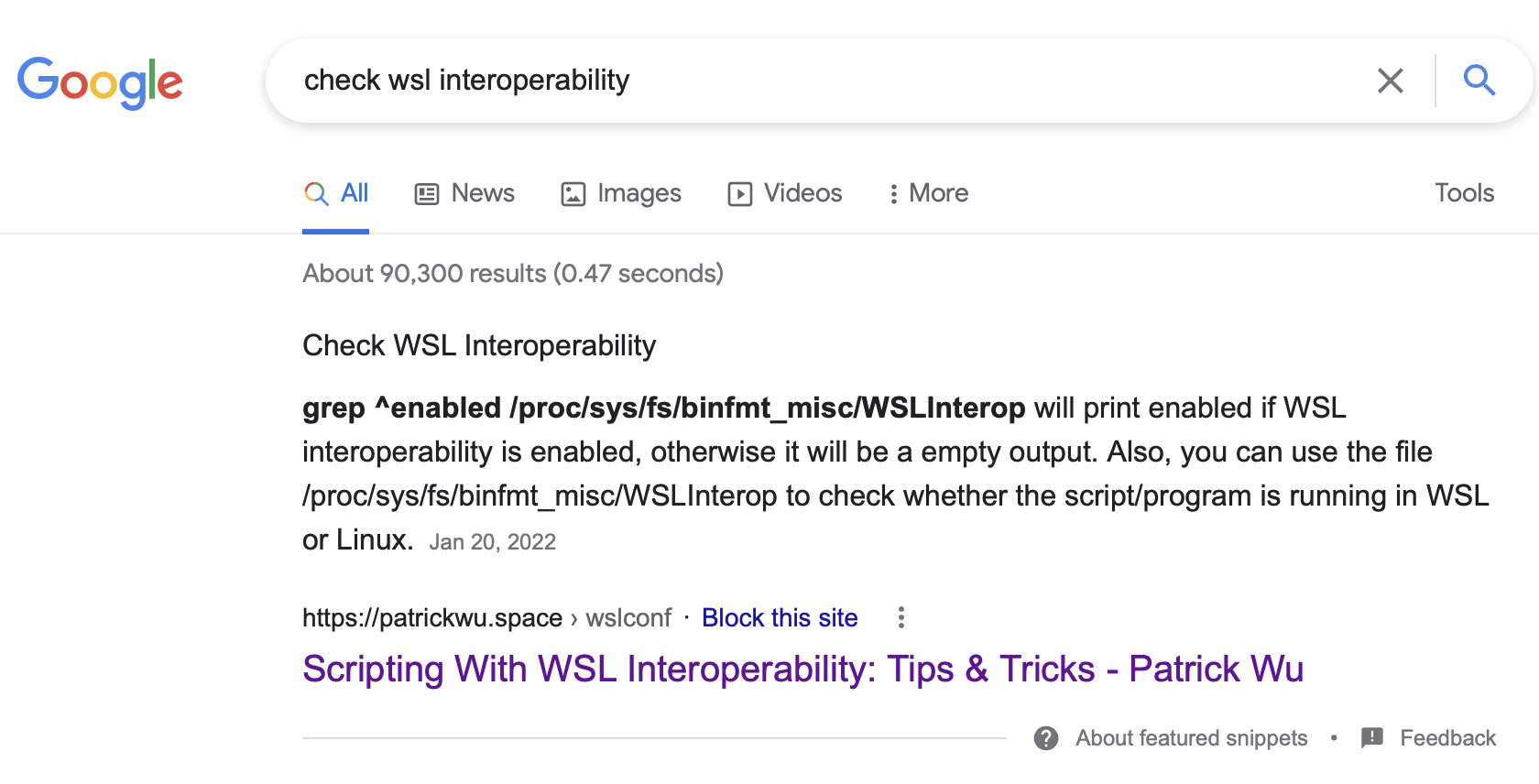Open the three-dot More menu icon

(893, 194)
